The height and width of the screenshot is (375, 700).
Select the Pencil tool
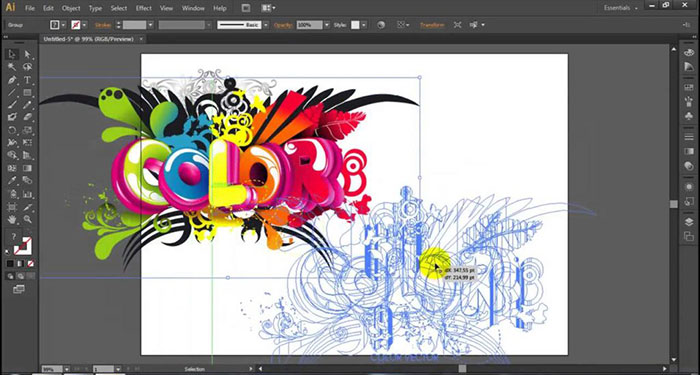coord(28,105)
